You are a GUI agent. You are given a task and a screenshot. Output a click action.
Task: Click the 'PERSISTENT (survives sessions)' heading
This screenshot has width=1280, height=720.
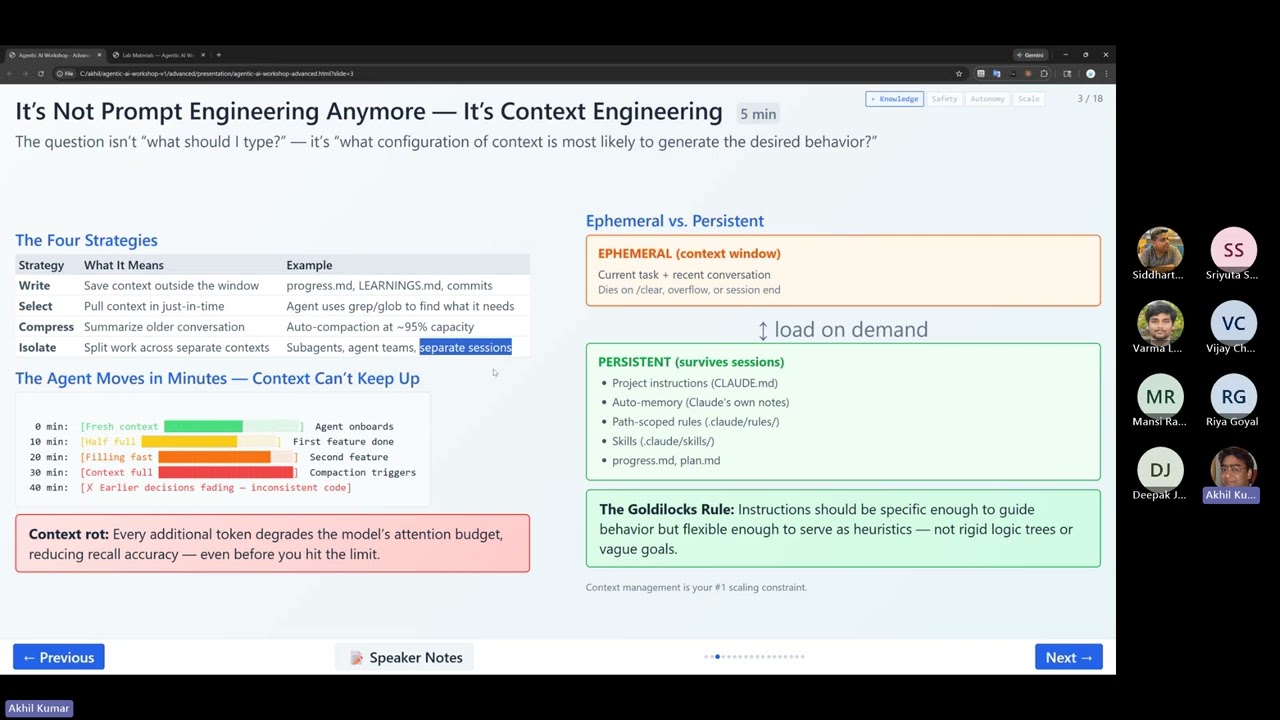tap(691, 362)
